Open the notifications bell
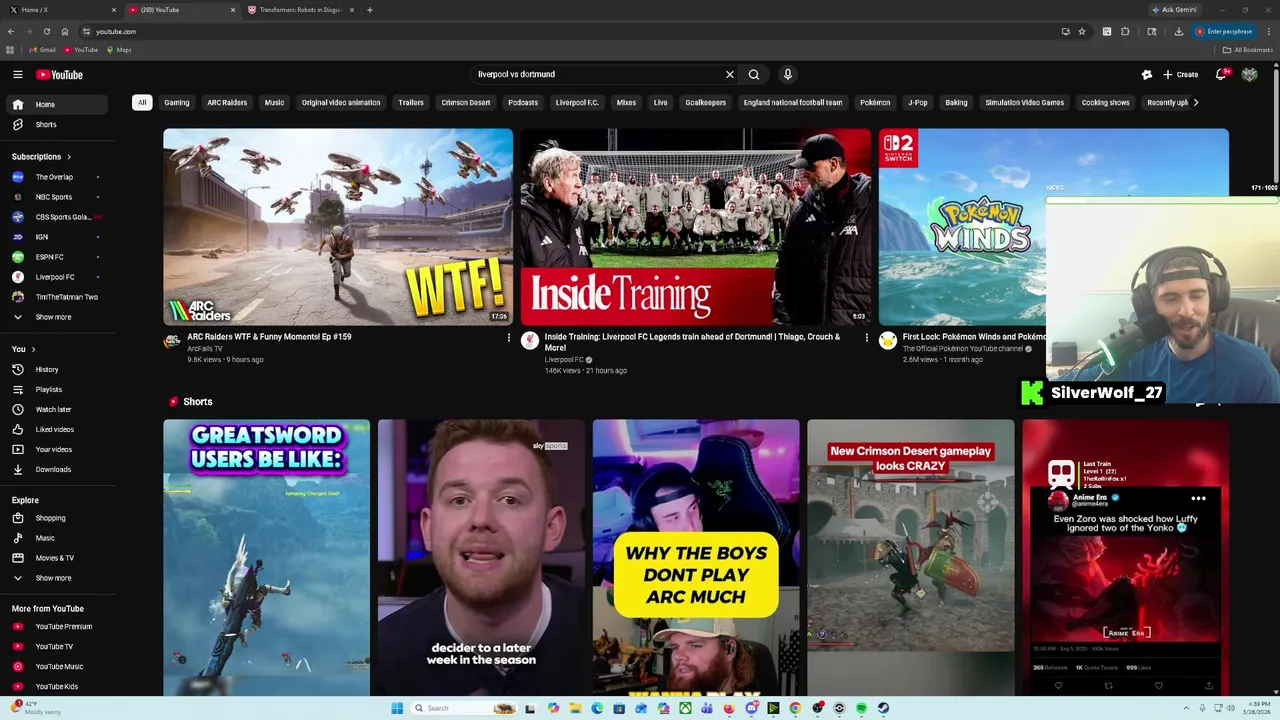This screenshot has width=1280, height=720. pyautogui.click(x=1221, y=74)
